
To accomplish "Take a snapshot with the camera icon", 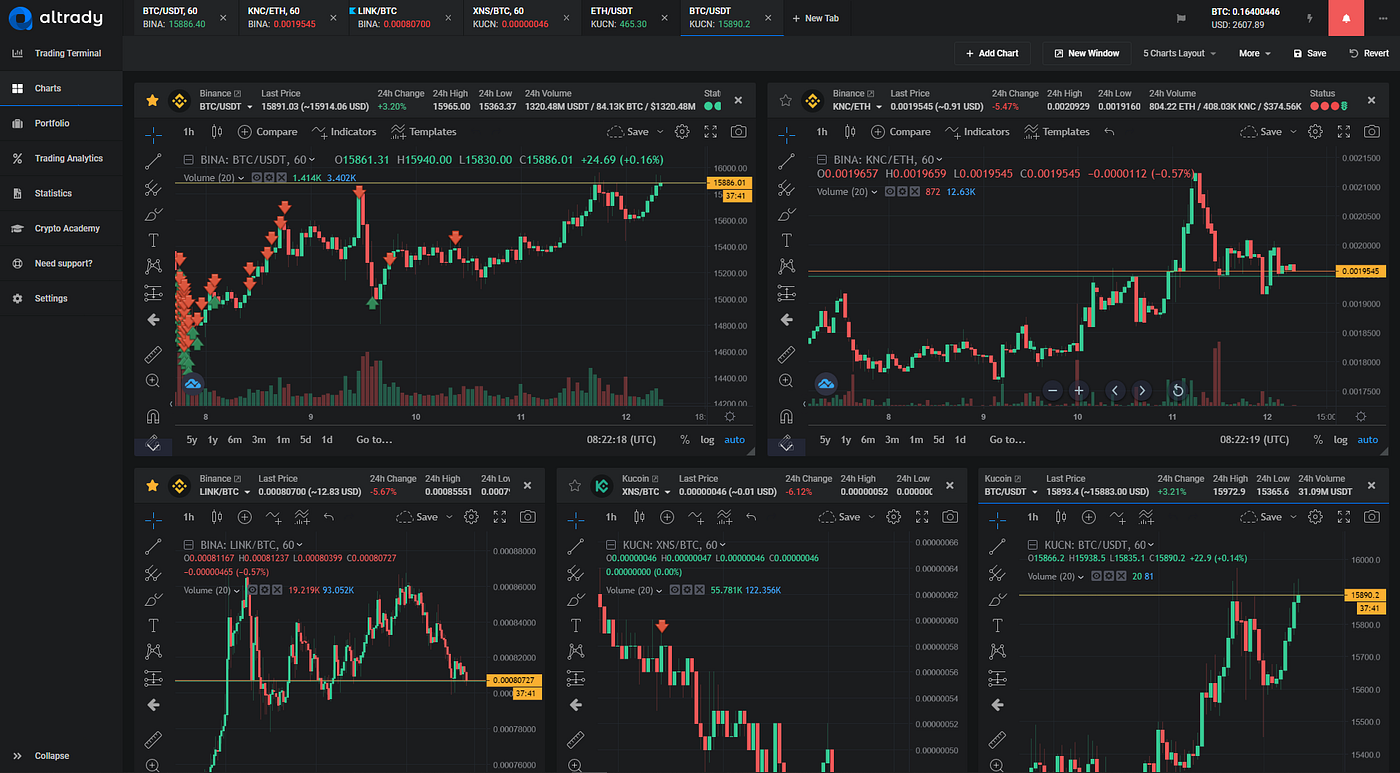I will point(737,130).
